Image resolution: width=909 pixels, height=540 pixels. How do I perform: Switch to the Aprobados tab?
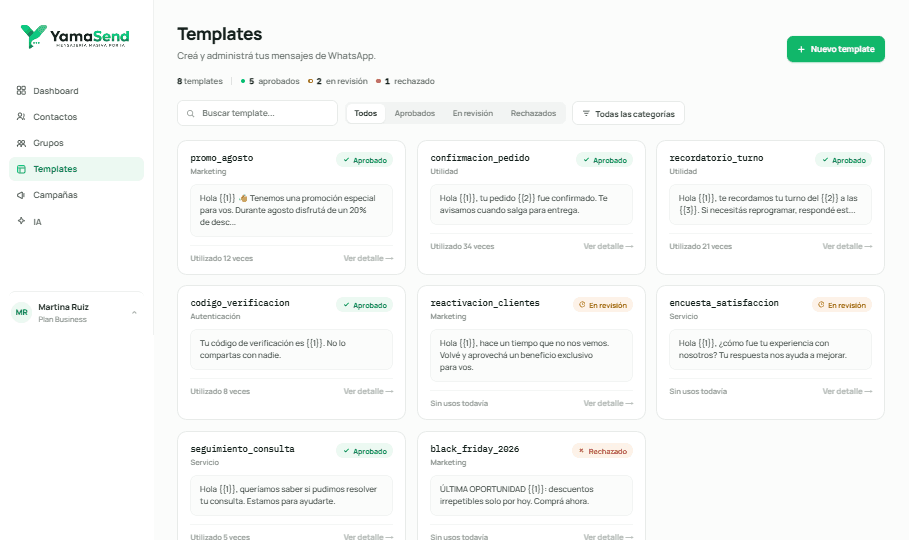[x=414, y=113]
